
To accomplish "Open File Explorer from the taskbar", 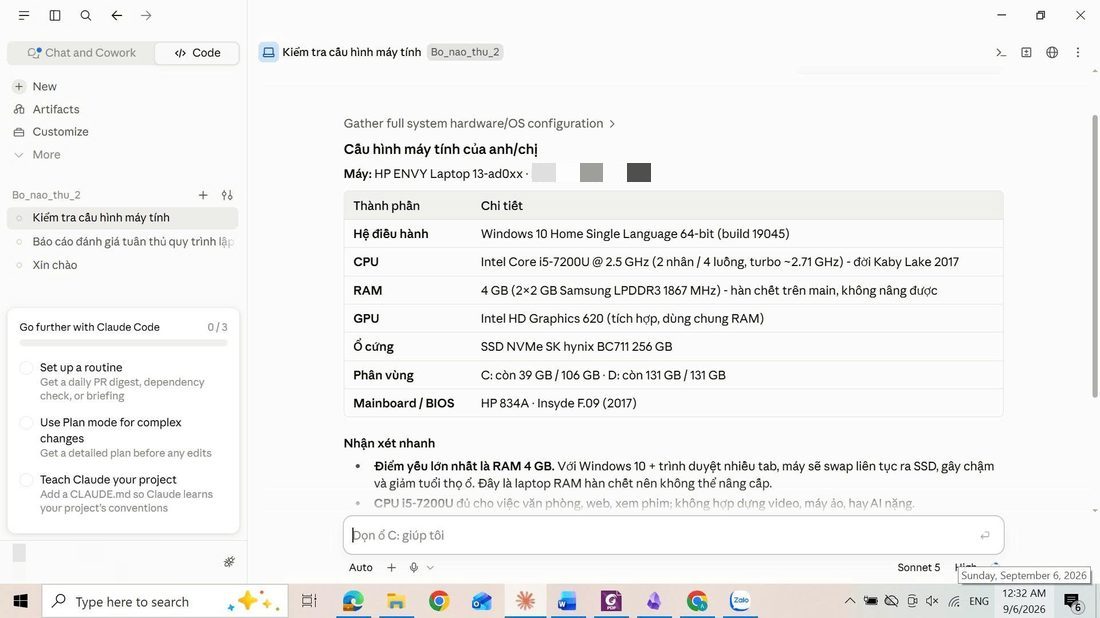I will coord(396,601).
